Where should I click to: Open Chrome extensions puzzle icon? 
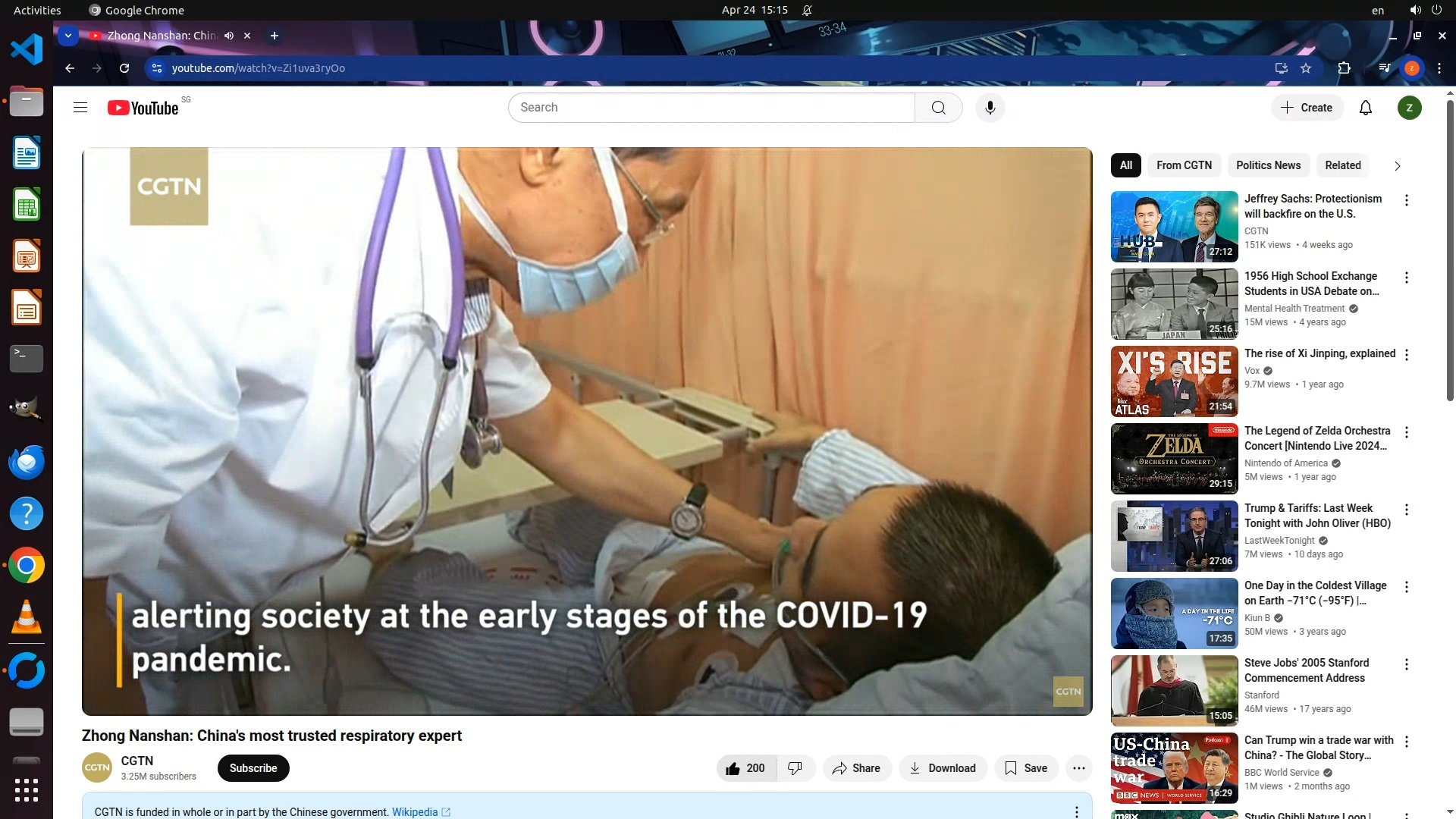point(1344,68)
